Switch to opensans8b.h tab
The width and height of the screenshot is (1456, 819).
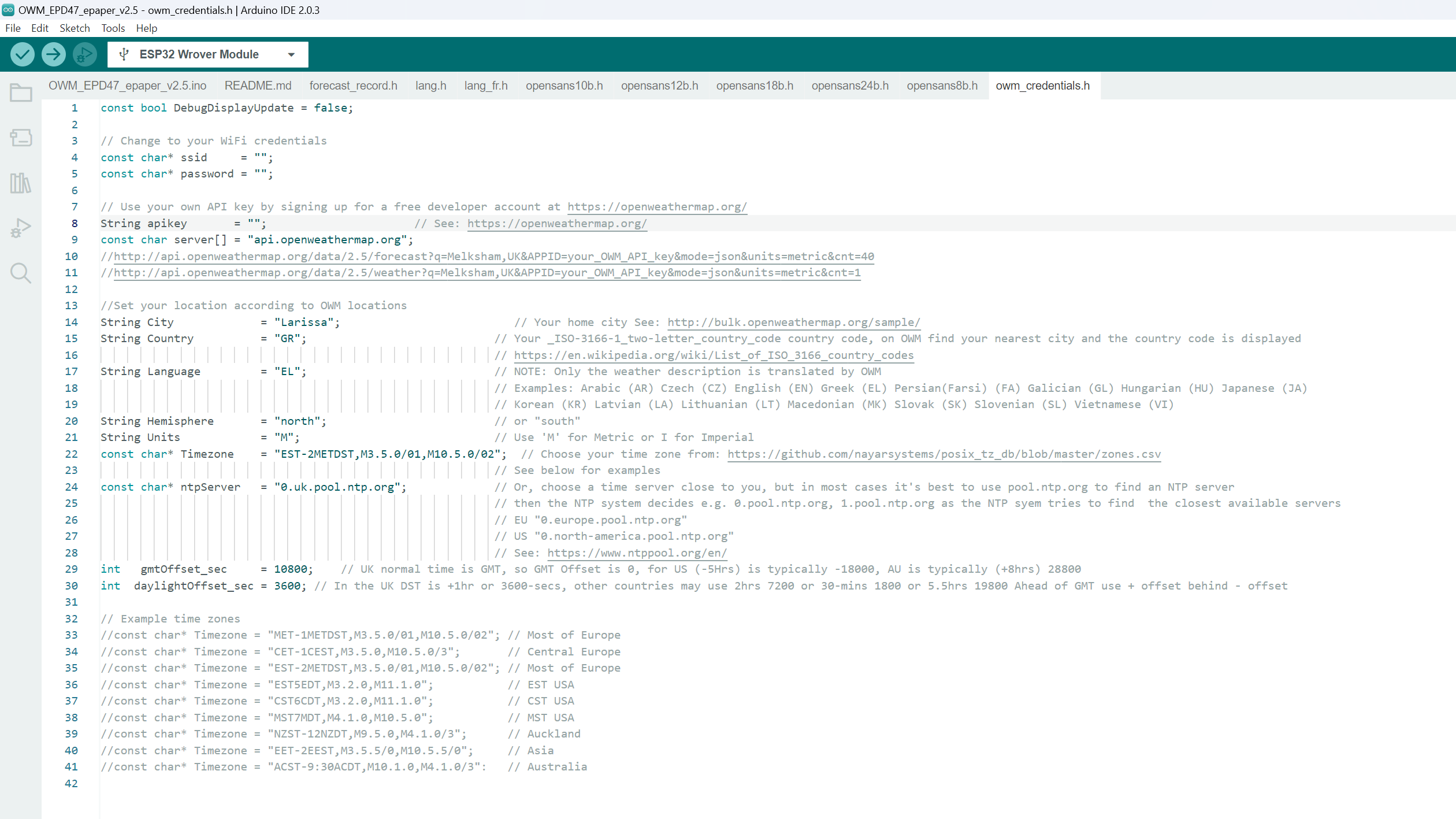point(942,86)
